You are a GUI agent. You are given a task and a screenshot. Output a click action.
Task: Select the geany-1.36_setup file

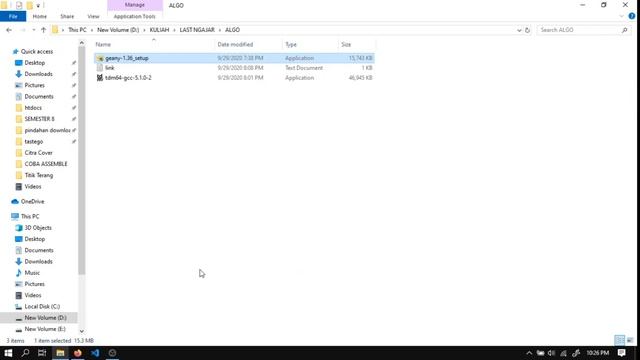[x=234, y=58]
